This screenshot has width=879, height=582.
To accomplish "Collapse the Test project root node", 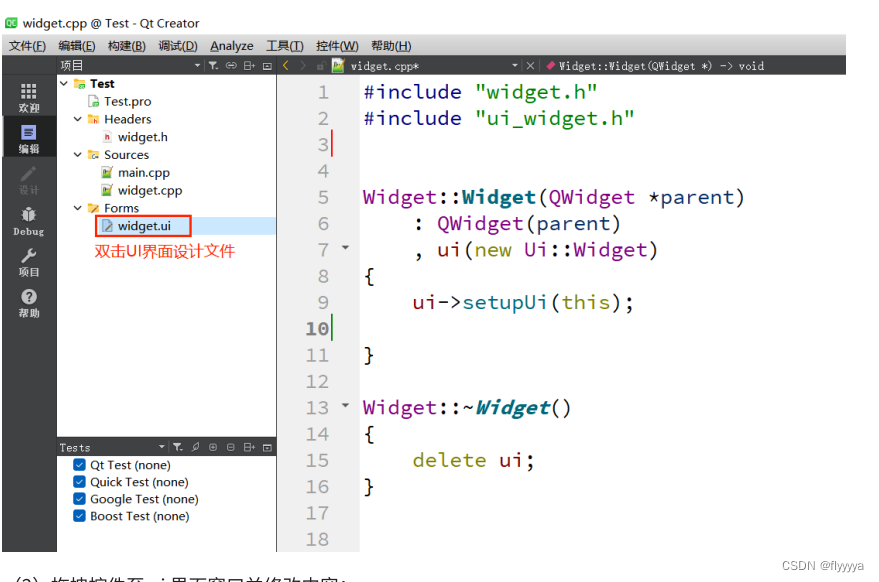I will coord(64,84).
